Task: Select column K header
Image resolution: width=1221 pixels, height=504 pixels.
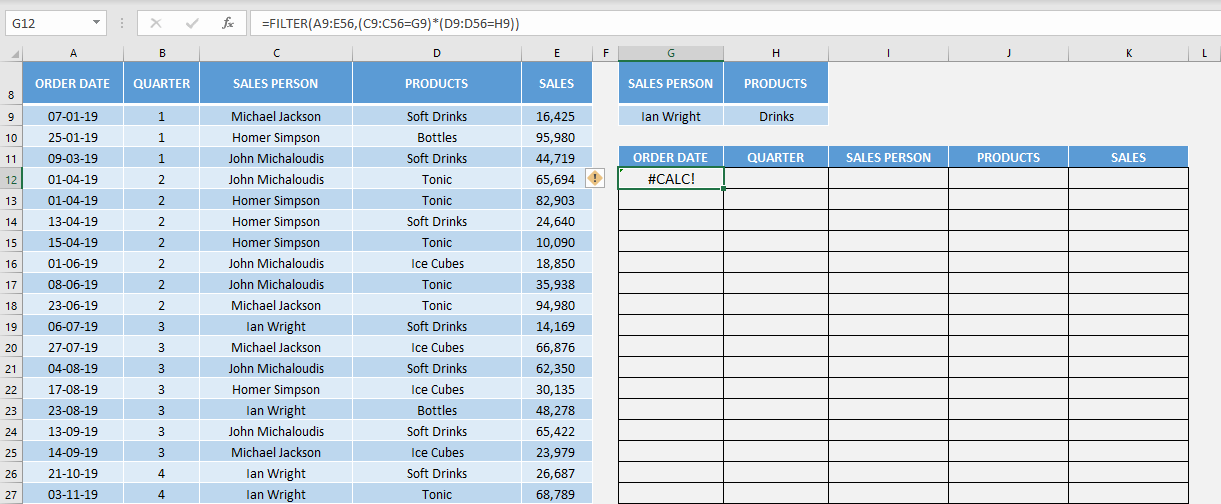Action: (1128, 53)
